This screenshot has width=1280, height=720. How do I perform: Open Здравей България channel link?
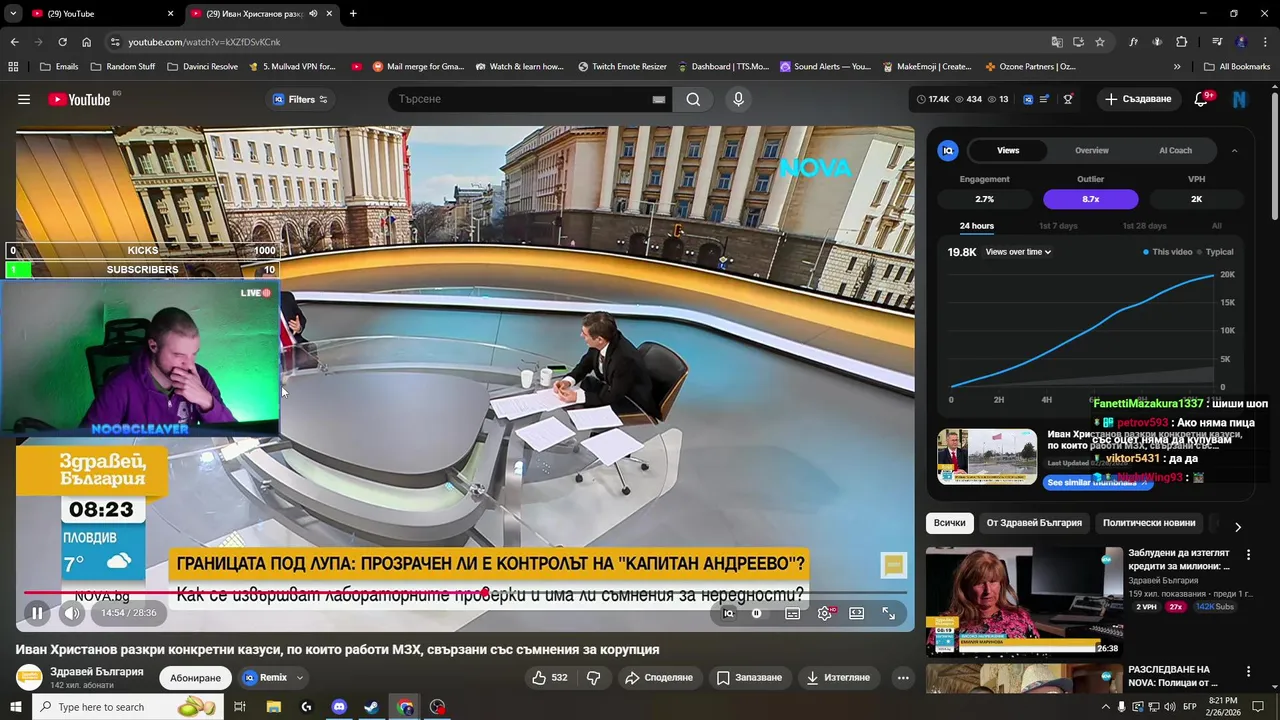click(x=97, y=672)
